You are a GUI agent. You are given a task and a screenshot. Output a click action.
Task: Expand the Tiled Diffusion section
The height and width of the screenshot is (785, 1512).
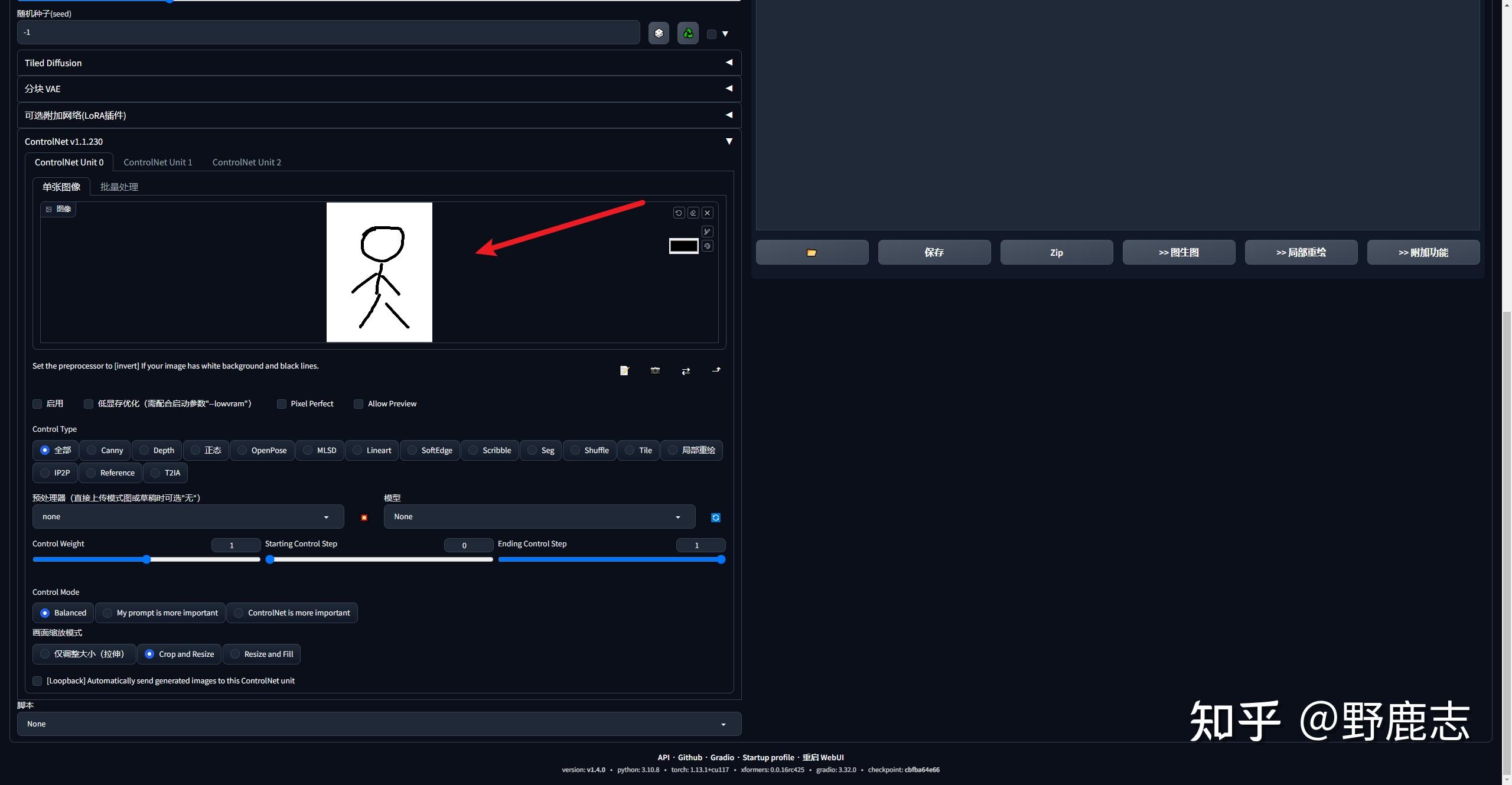(x=378, y=63)
